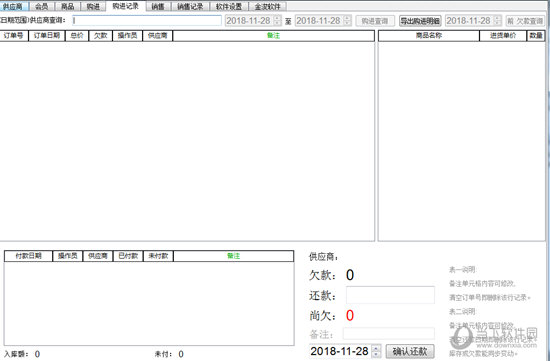Viewport: 550px width, 361px height.
Task: Click the 商品名称 column header
Action: click(429, 36)
